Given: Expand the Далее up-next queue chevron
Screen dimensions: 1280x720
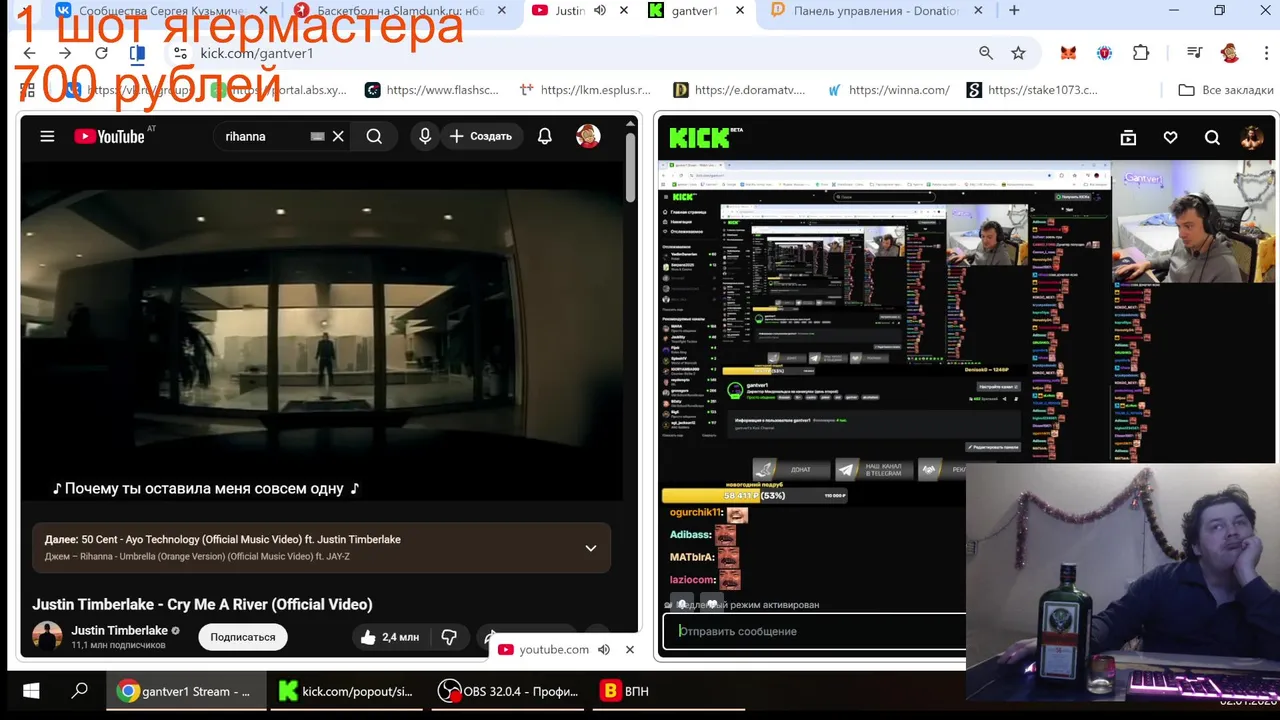Looking at the screenshot, I should [x=591, y=548].
